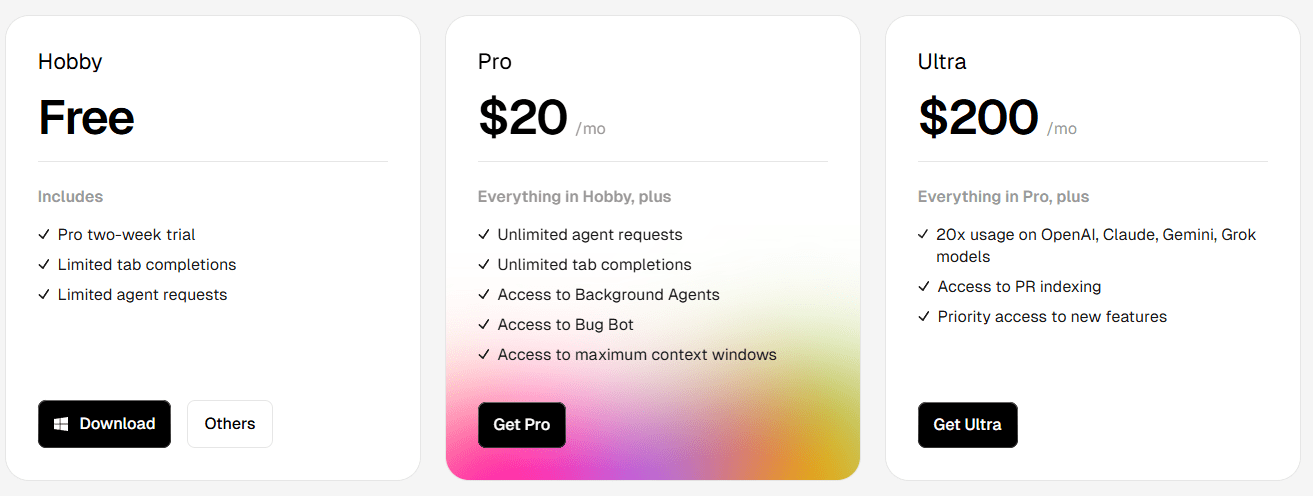Click the $20 per month price
Screen dimensions: 1313x496
tap(542, 118)
